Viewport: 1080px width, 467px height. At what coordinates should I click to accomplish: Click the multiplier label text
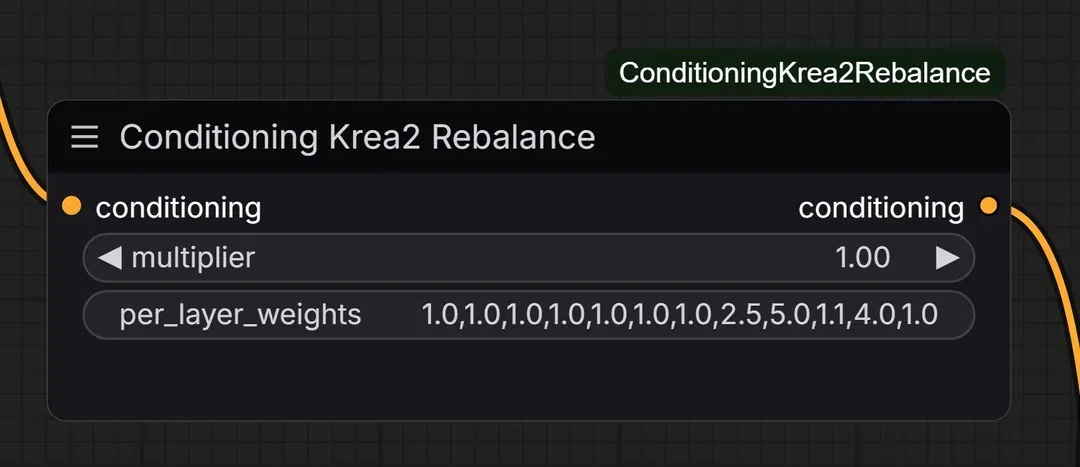pos(193,258)
